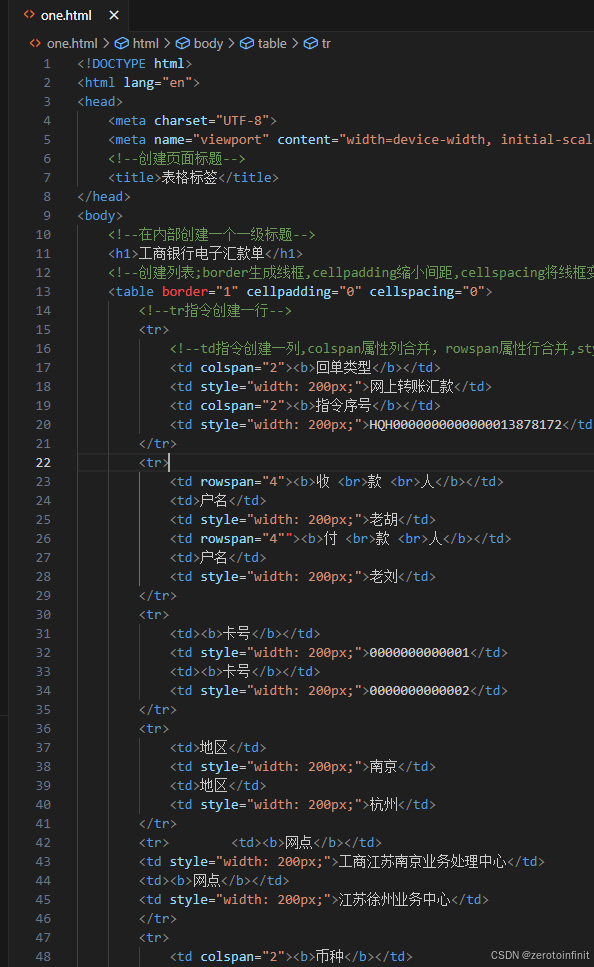Click the comment 在内部创建一个一级标题
The image size is (594, 967).
[212, 235]
